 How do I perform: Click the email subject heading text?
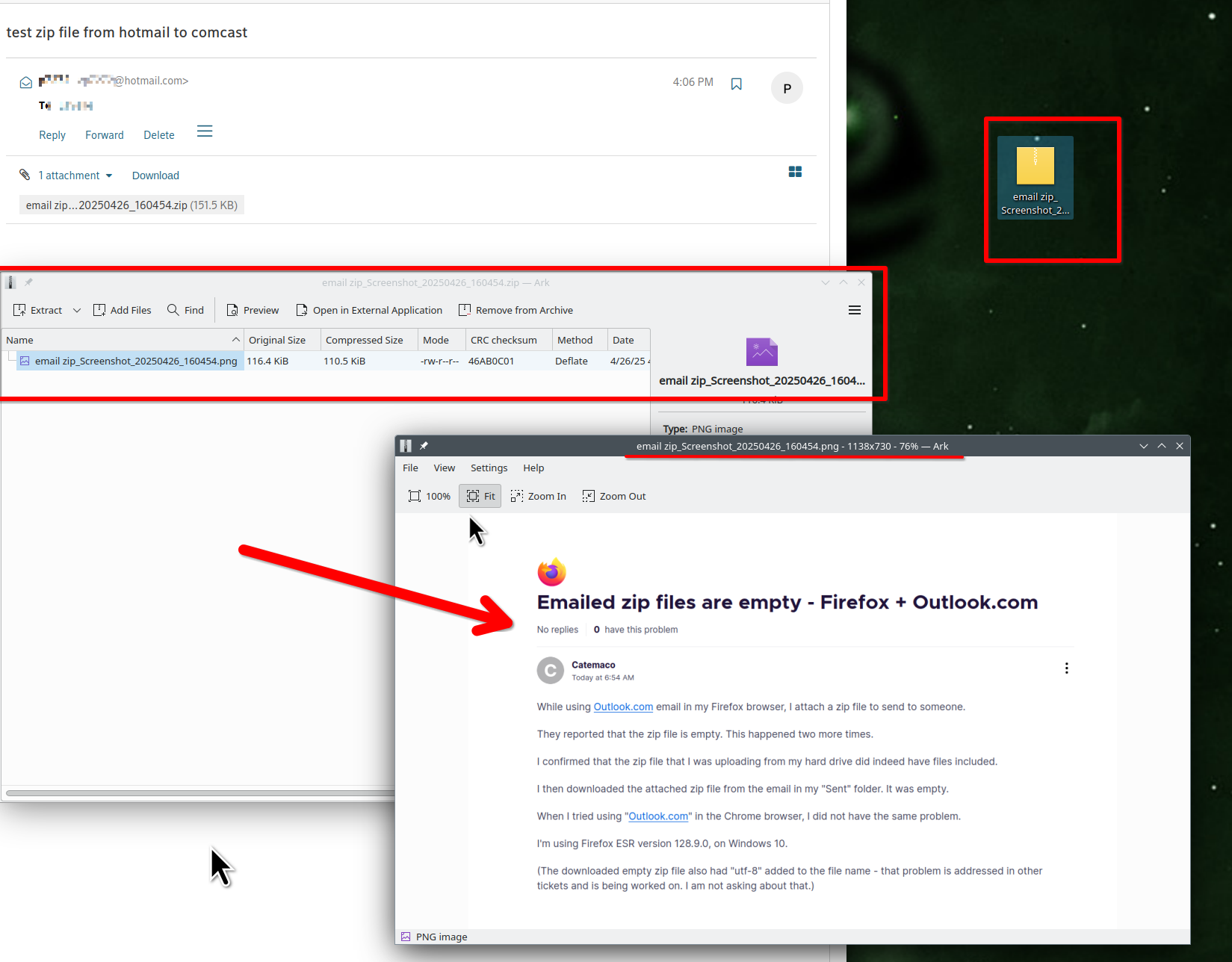pyautogui.click(x=127, y=32)
